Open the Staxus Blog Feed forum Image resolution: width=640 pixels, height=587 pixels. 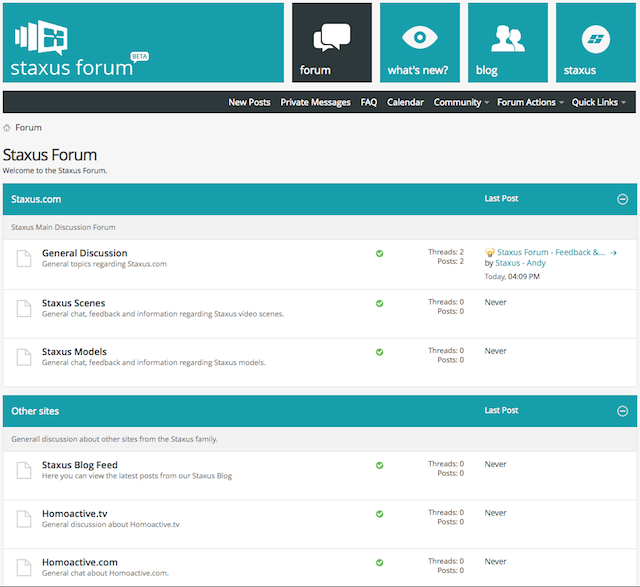tap(80, 465)
